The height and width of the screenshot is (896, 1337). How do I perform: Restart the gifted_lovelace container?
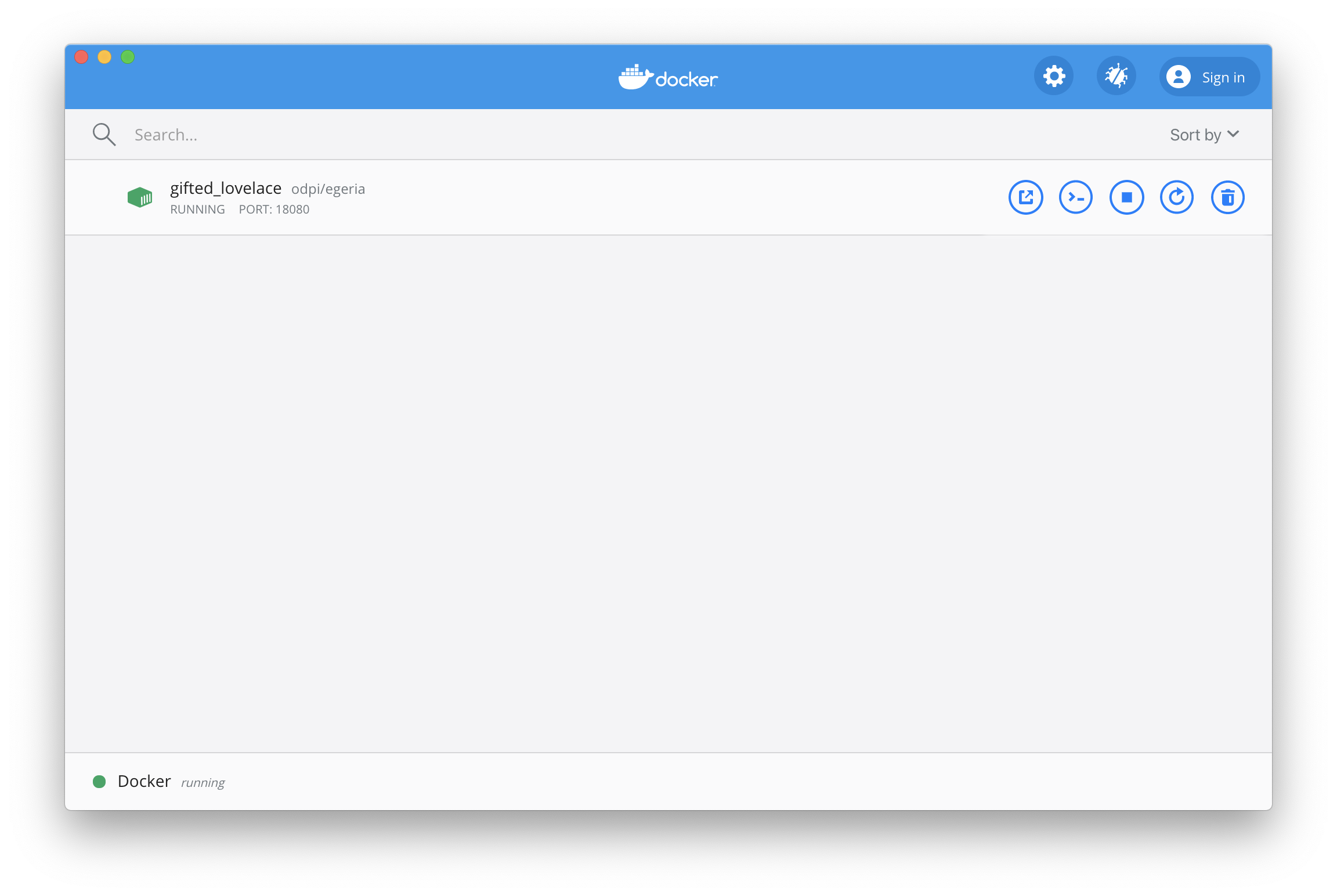1177,197
